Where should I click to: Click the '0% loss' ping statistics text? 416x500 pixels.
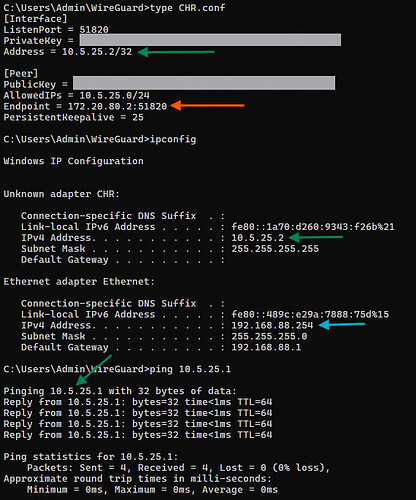(x=299, y=468)
